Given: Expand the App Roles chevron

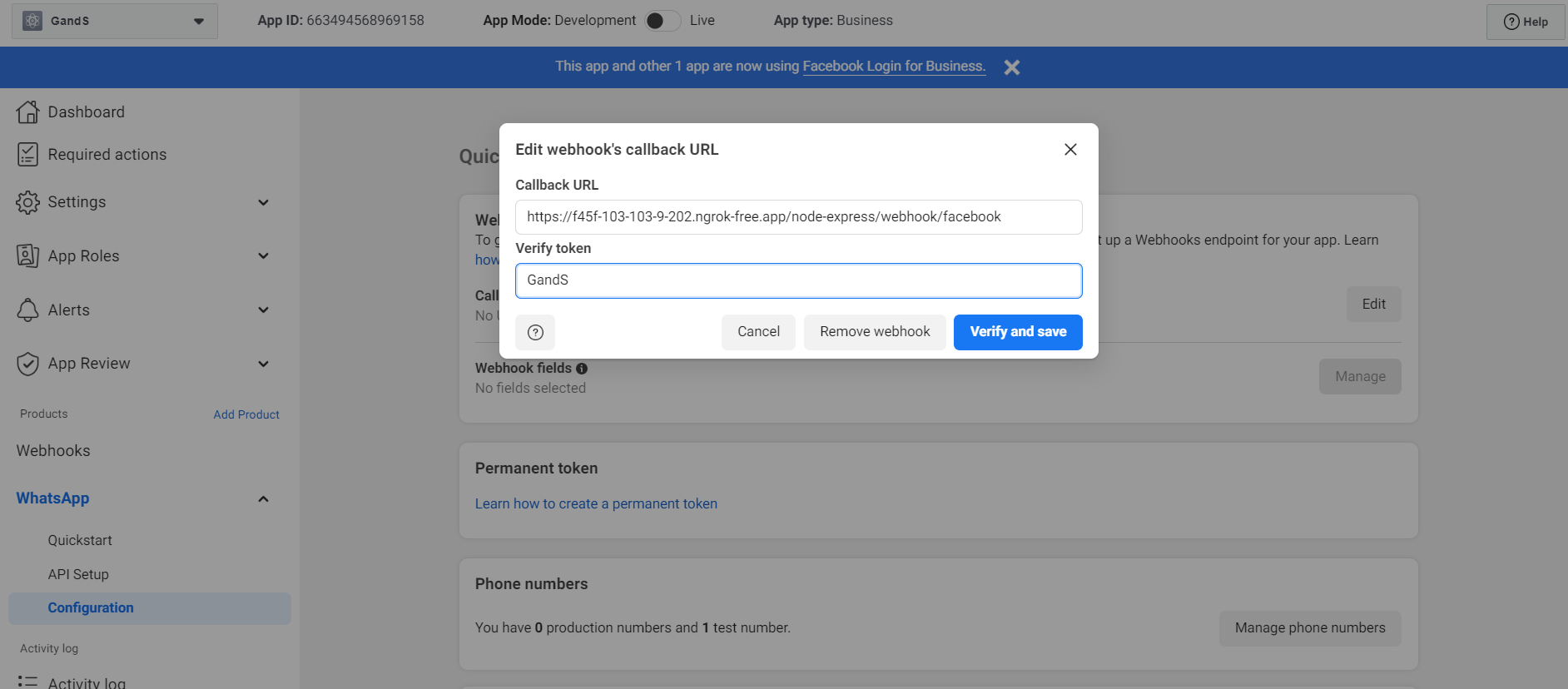Looking at the screenshot, I should (263, 255).
